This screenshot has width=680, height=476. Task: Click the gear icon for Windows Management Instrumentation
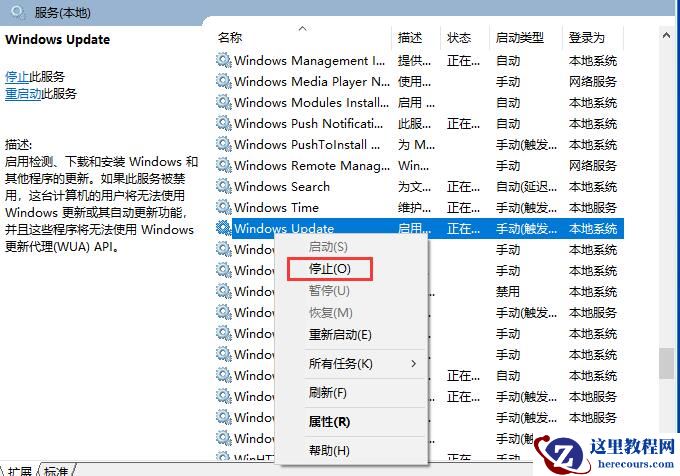point(224,60)
